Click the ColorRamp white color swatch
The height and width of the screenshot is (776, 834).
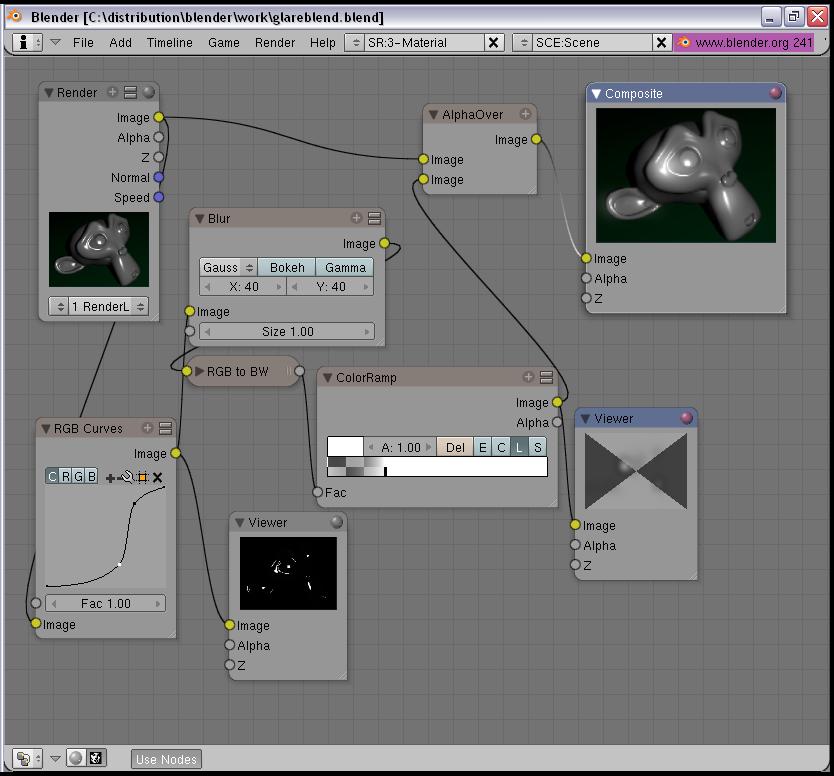[345, 447]
